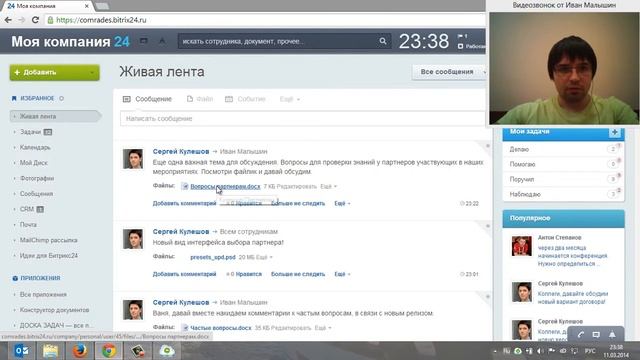The image size is (640, 360).
Task: Open File Explorer from the taskbar
Action: click(x=50, y=351)
